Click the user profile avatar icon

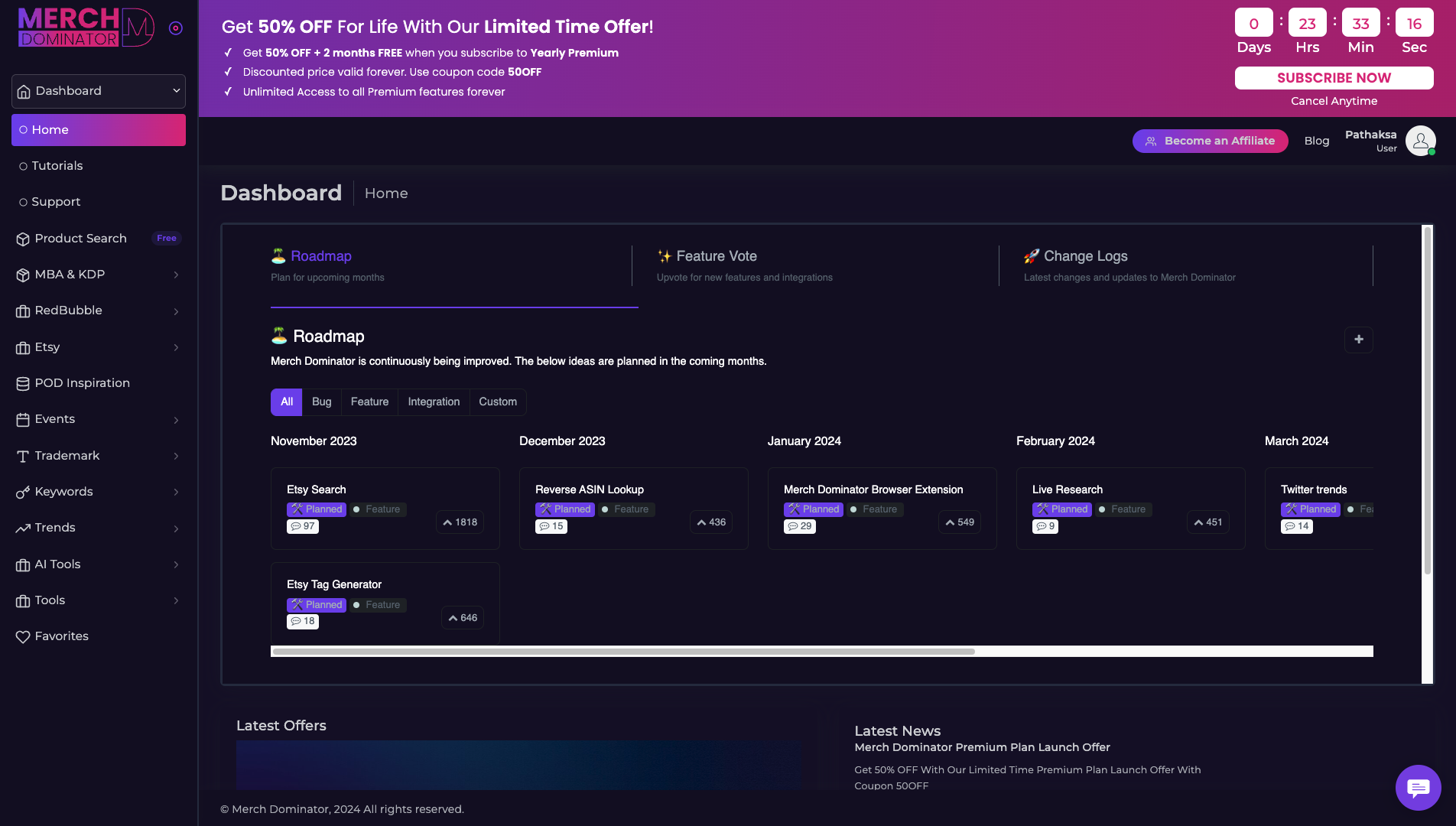1420,141
